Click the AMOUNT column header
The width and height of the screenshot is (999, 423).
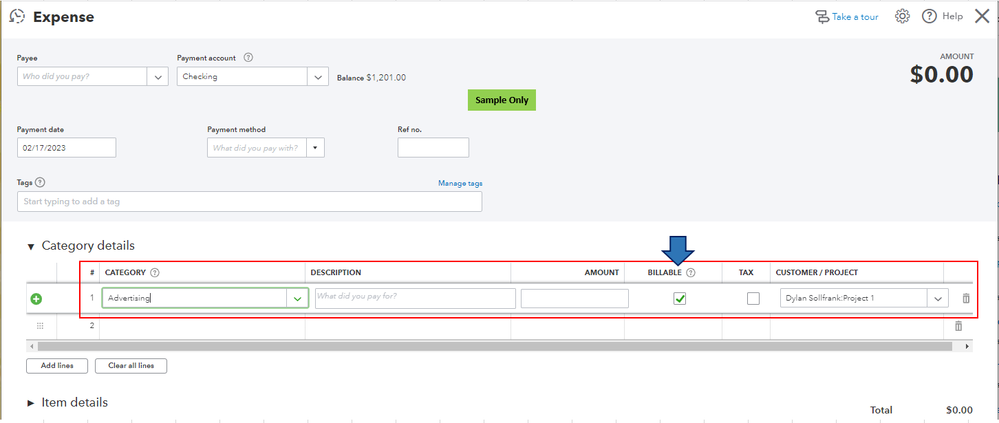pyautogui.click(x=601, y=273)
